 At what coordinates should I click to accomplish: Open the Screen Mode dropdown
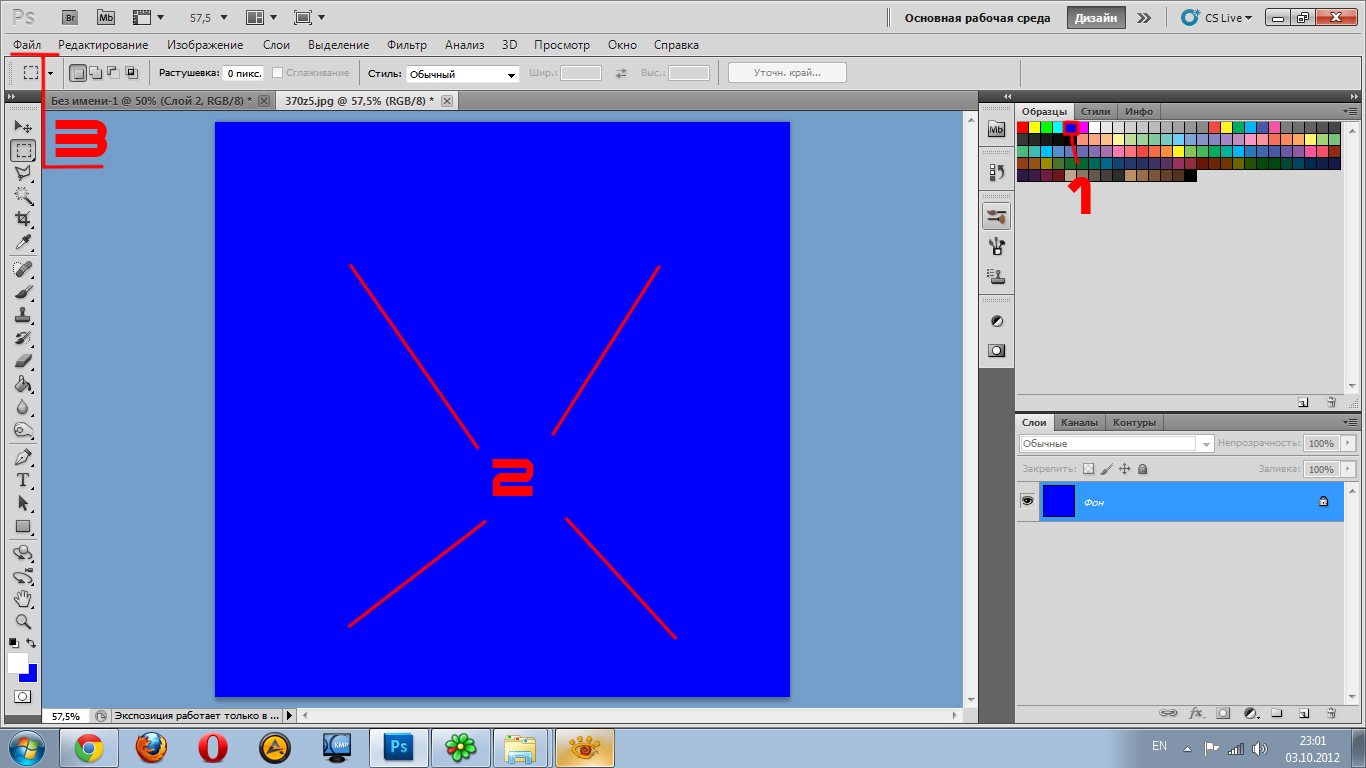311,17
